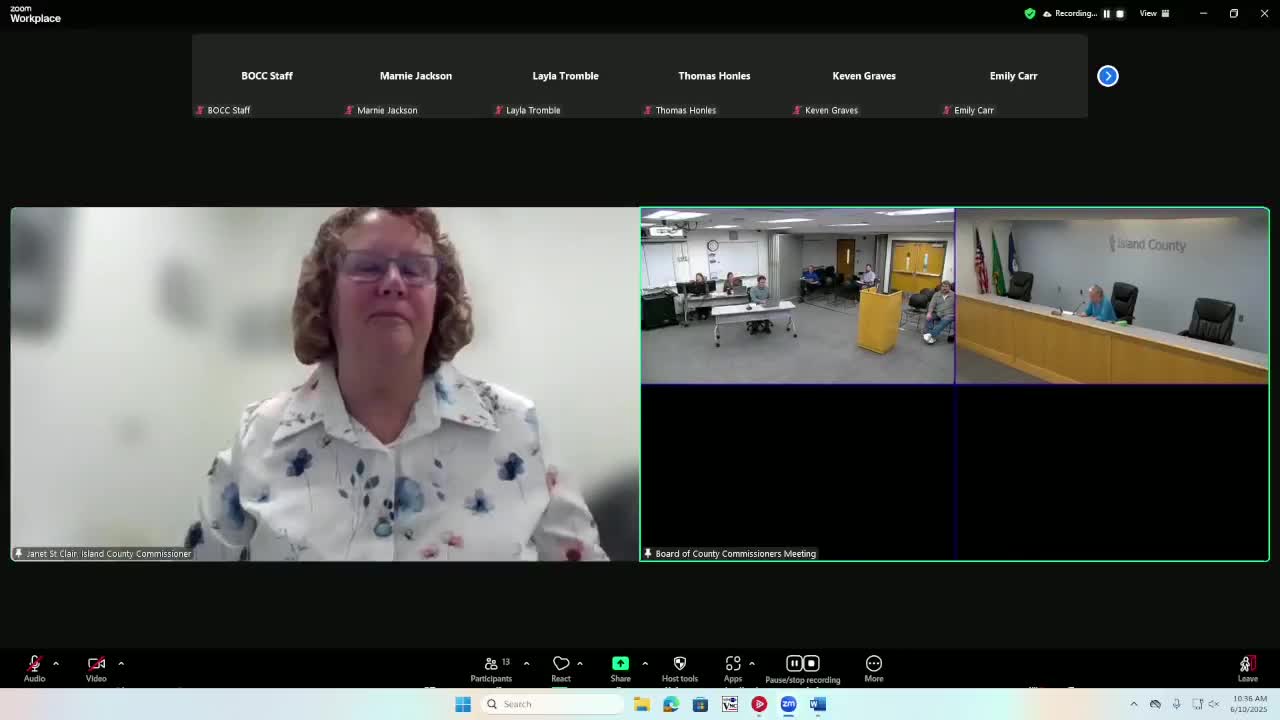Open the blue calendar taskbar app
Image resolution: width=1280 pixels, height=720 pixels.
700,704
